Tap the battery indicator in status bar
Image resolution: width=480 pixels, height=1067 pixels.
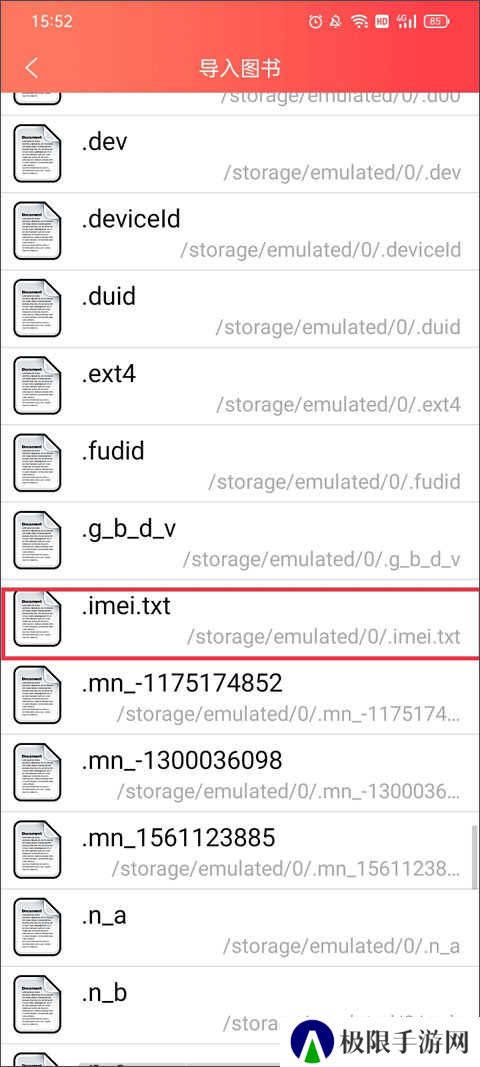(436, 21)
